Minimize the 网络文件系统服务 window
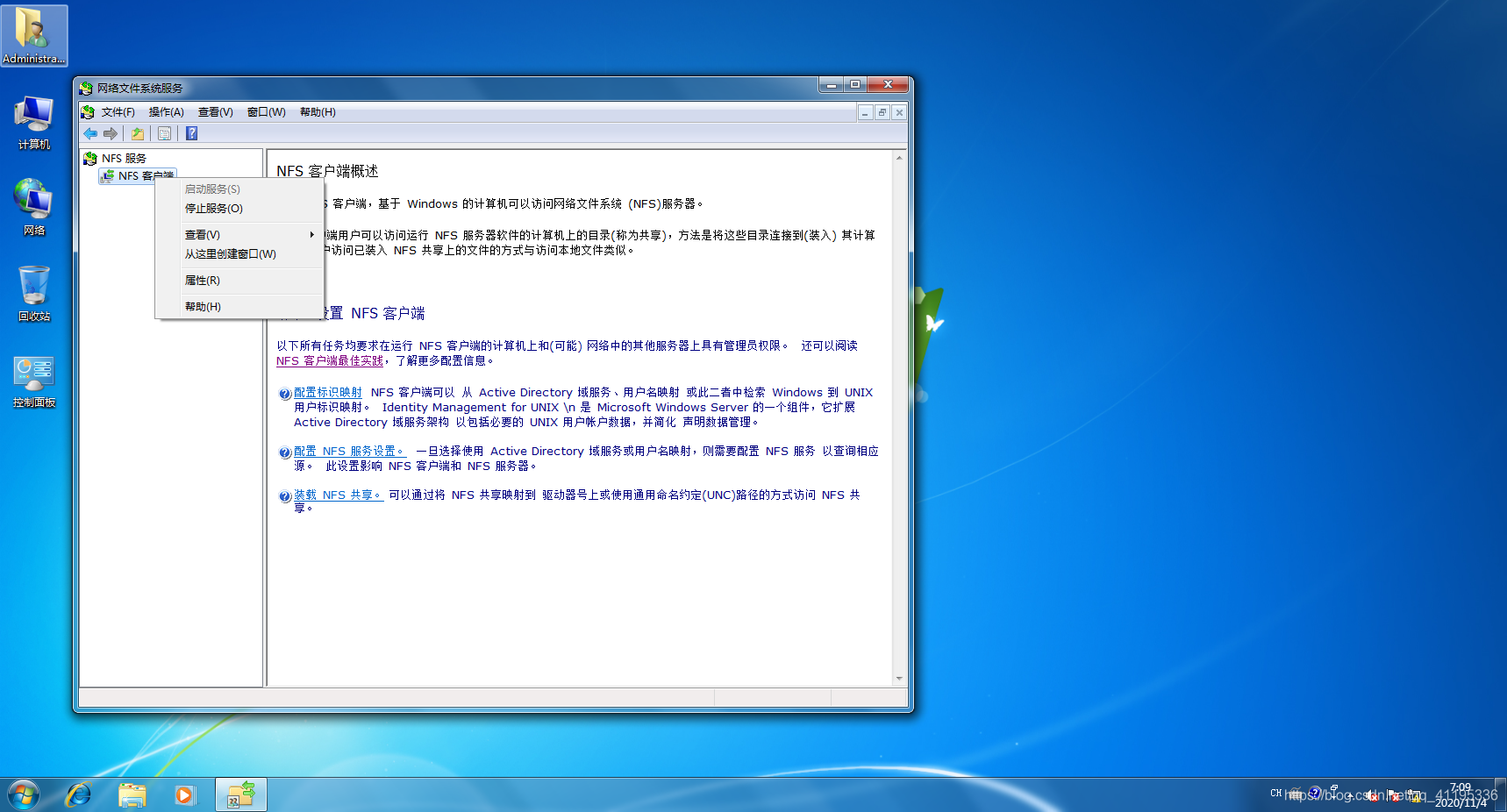 [831, 84]
